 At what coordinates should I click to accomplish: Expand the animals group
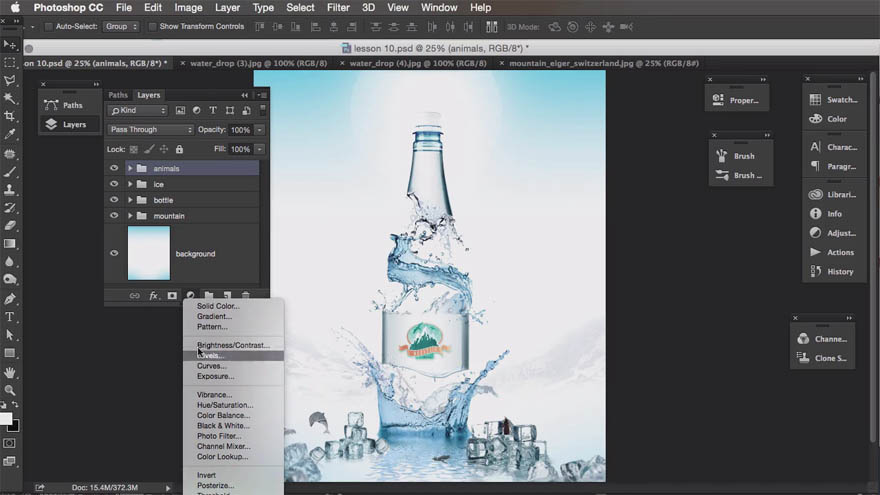pyautogui.click(x=130, y=168)
